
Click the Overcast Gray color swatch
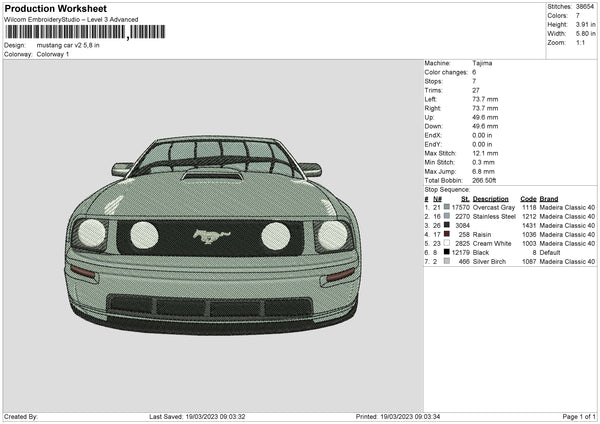coord(447,207)
